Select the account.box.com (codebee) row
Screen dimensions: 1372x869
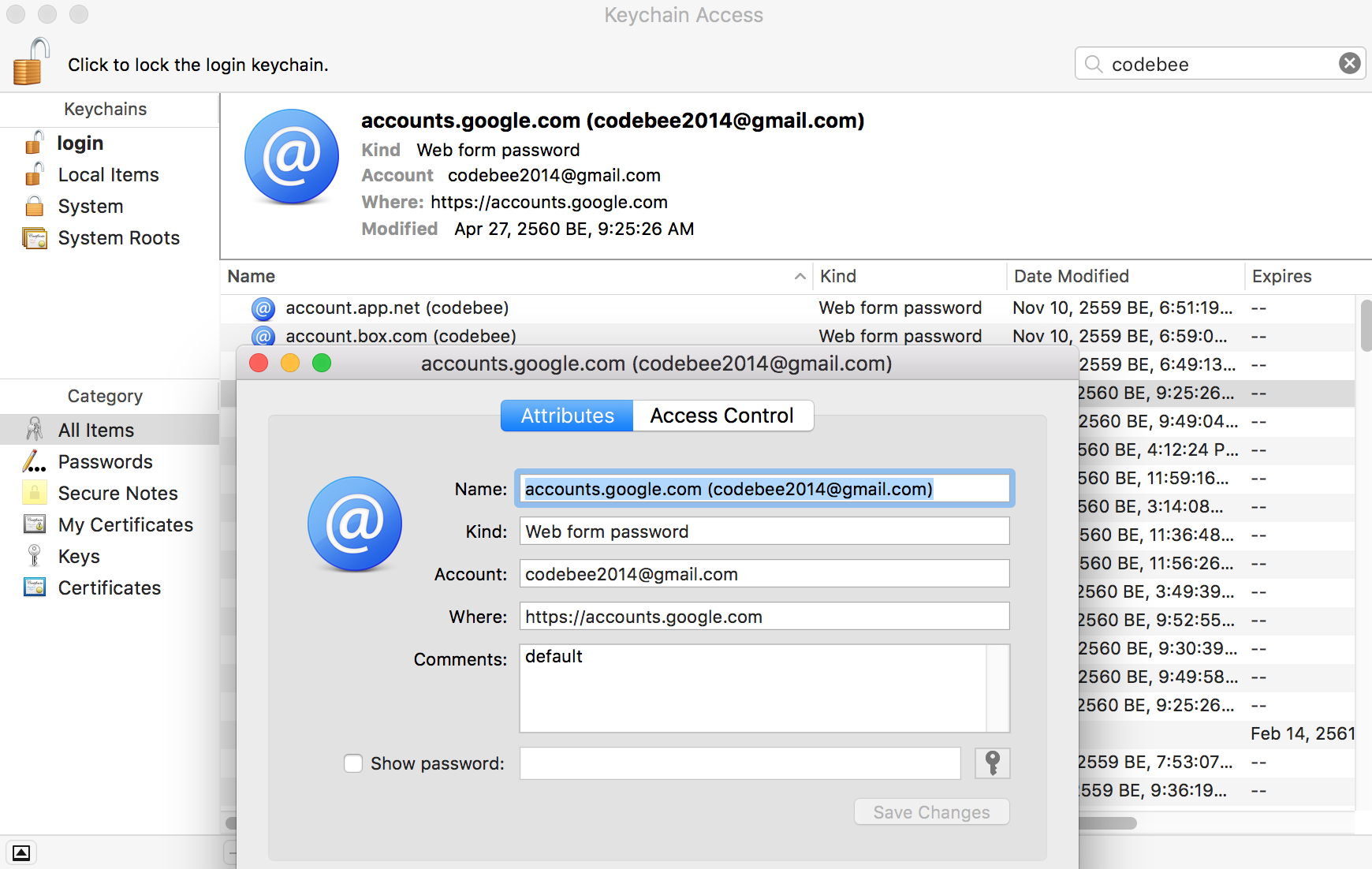788,336
